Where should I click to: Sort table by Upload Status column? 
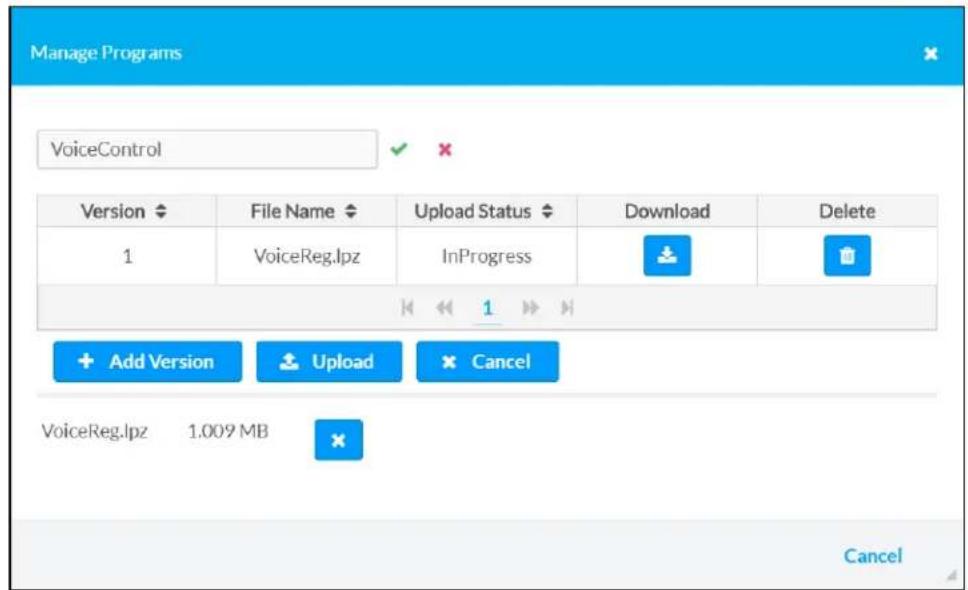tap(486, 211)
